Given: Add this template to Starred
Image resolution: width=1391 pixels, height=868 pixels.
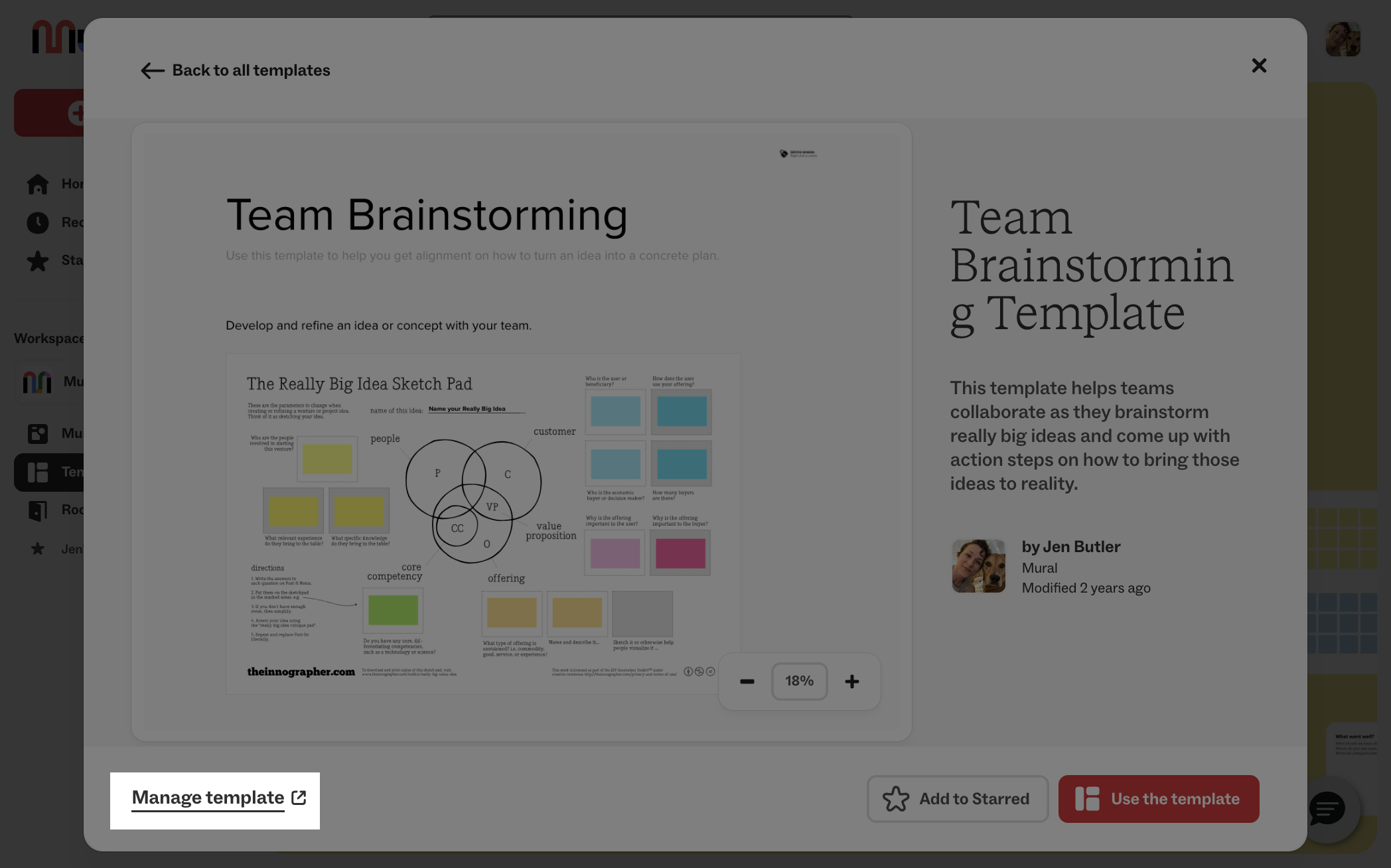Looking at the screenshot, I should pos(957,799).
